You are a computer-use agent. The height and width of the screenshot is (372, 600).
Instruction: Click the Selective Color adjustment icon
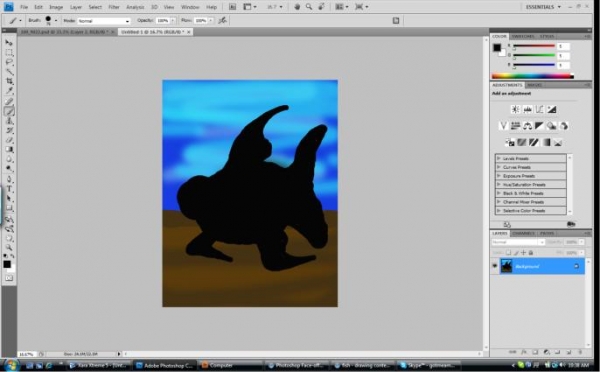point(558,143)
